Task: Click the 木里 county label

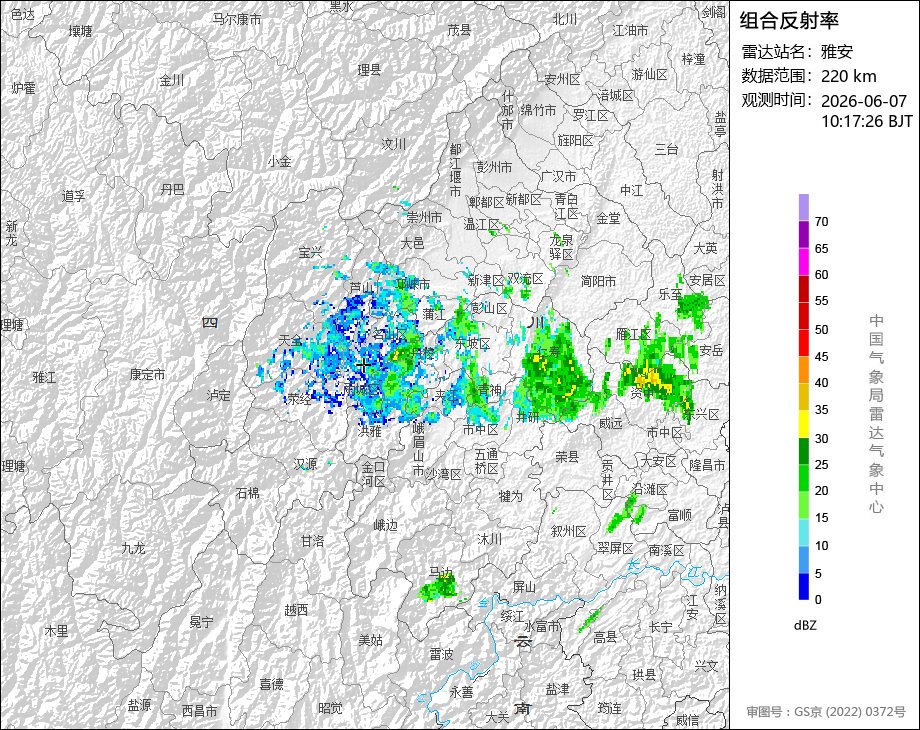Action: [56, 631]
